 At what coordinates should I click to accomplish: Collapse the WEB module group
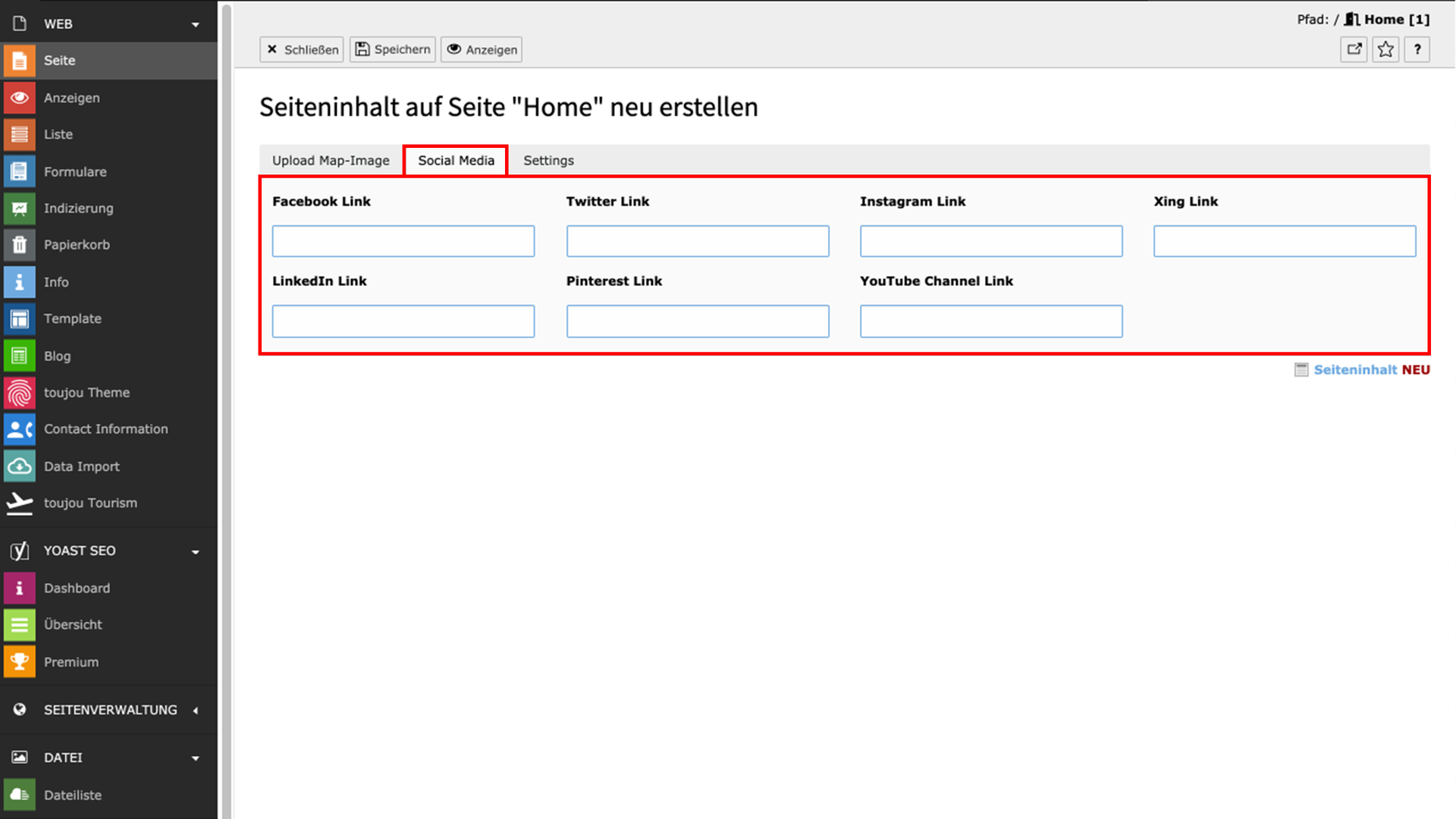[x=195, y=24]
